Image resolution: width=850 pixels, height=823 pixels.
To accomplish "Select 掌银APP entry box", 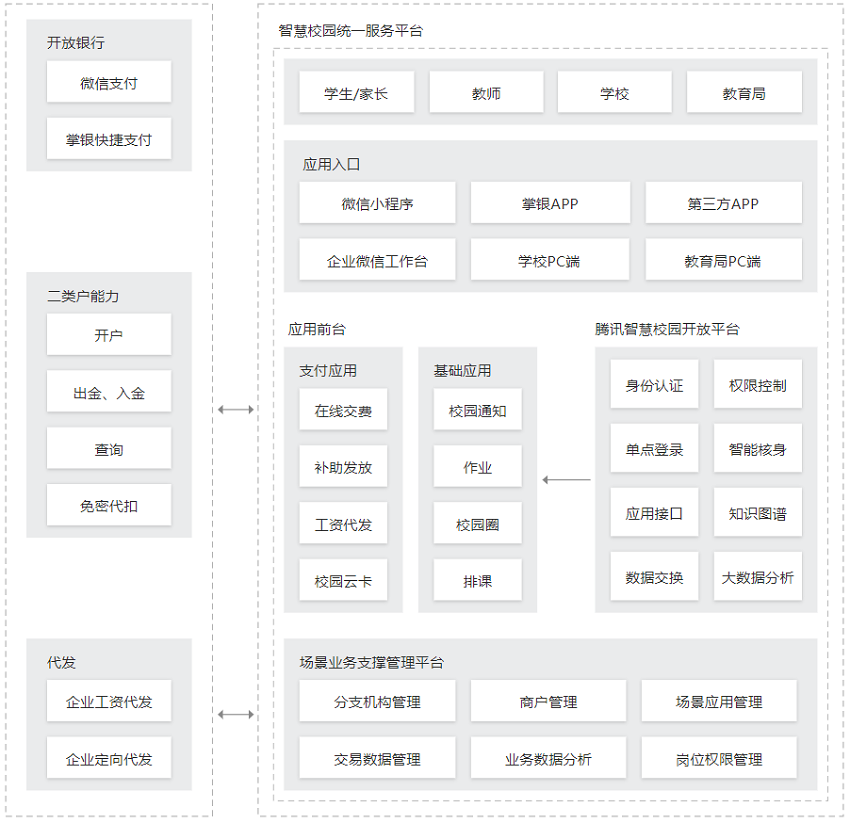I will 550,203.
